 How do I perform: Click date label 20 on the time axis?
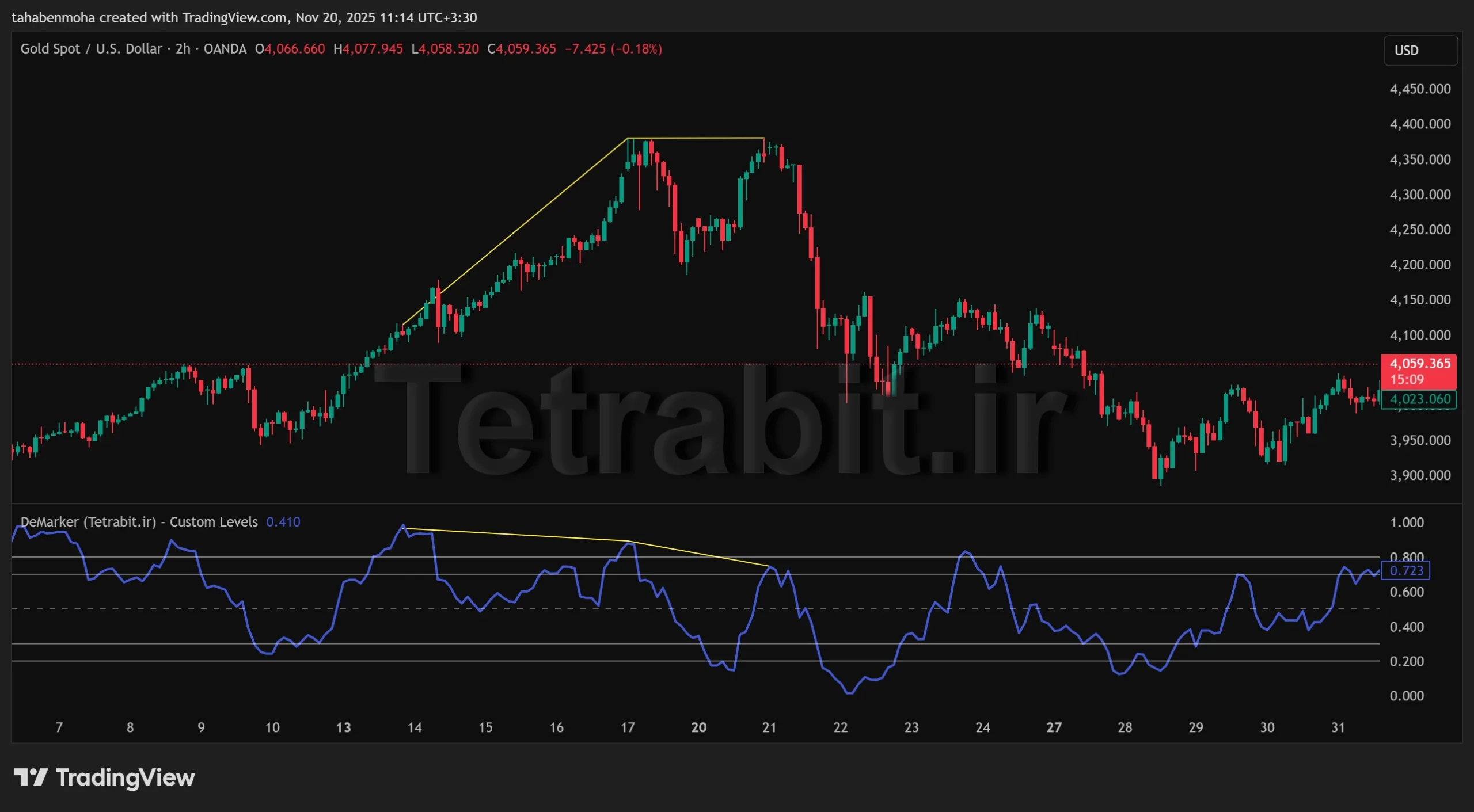click(x=699, y=727)
